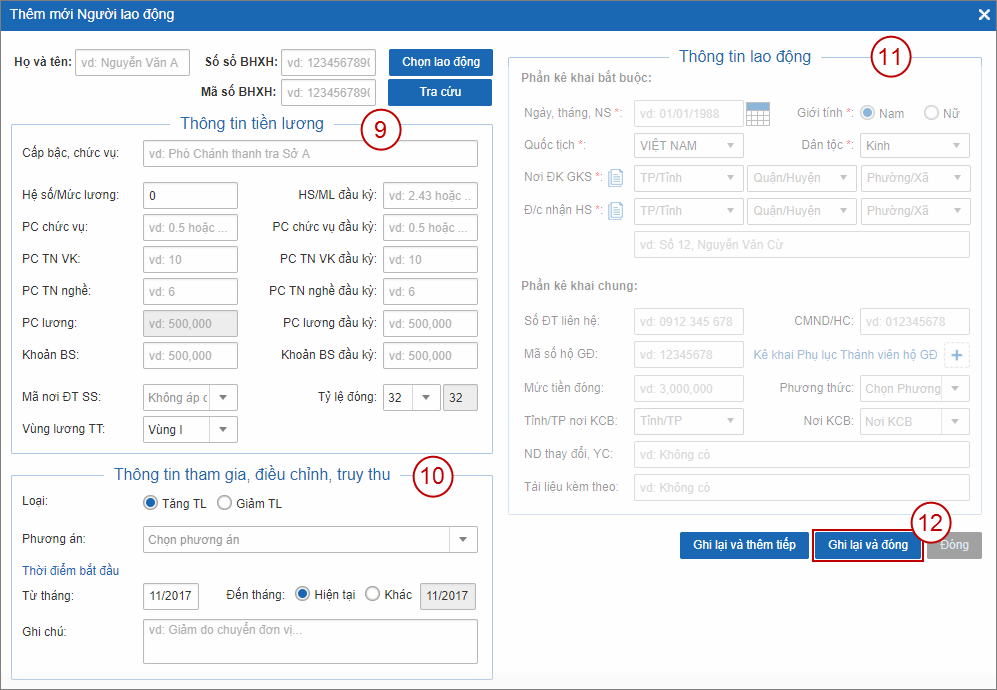
Task: Click plus icon to add household member
Action: [x=957, y=355]
